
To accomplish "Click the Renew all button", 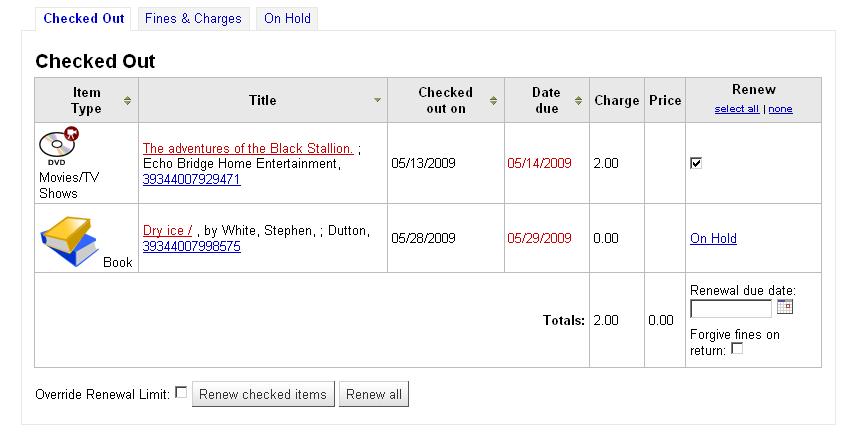I will [374, 394].
